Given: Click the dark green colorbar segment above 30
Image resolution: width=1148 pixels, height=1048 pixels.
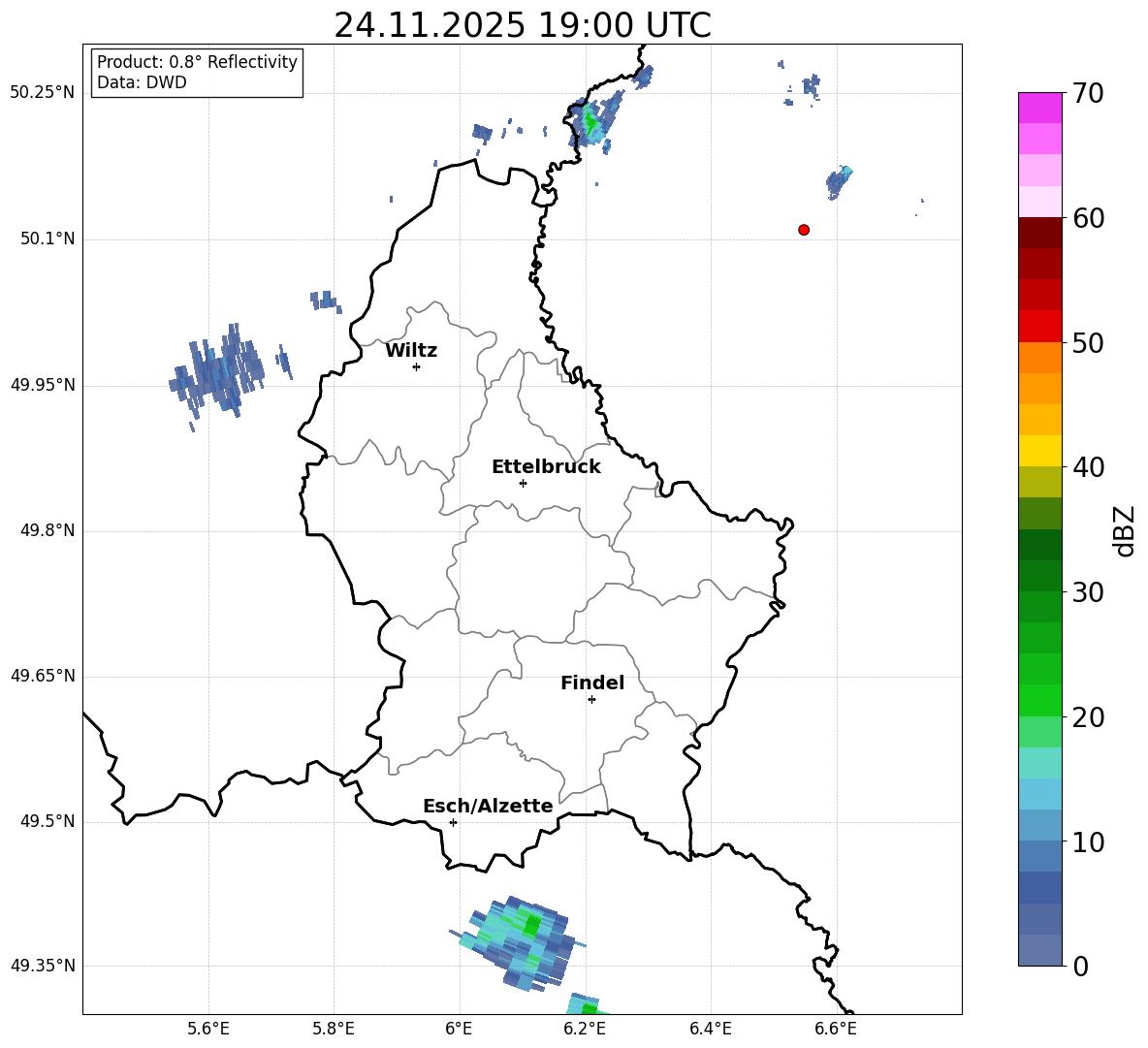Looking at the screenshot, I should [x=1039, y=575].
